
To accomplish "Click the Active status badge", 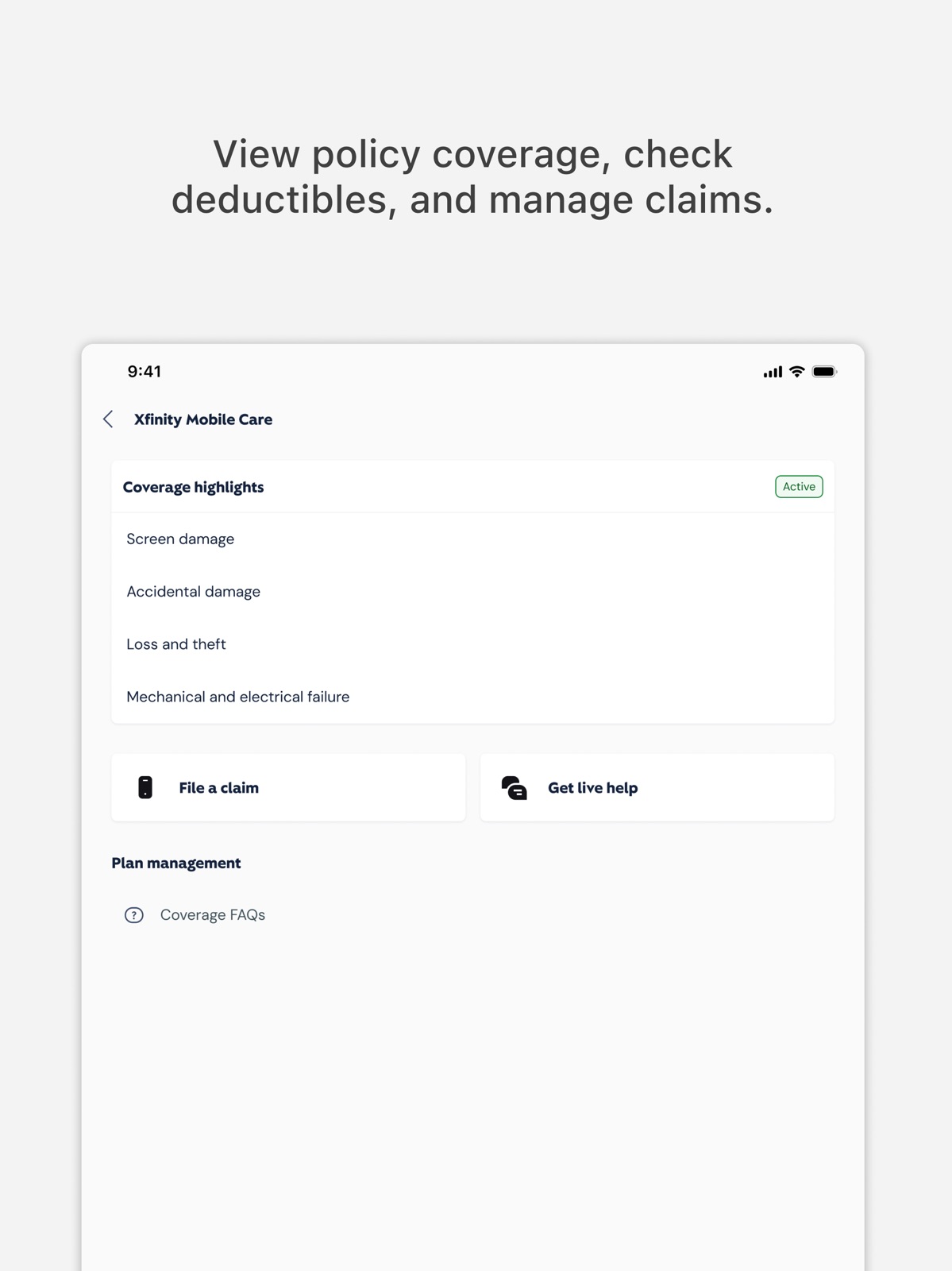I will pos(799,486).
